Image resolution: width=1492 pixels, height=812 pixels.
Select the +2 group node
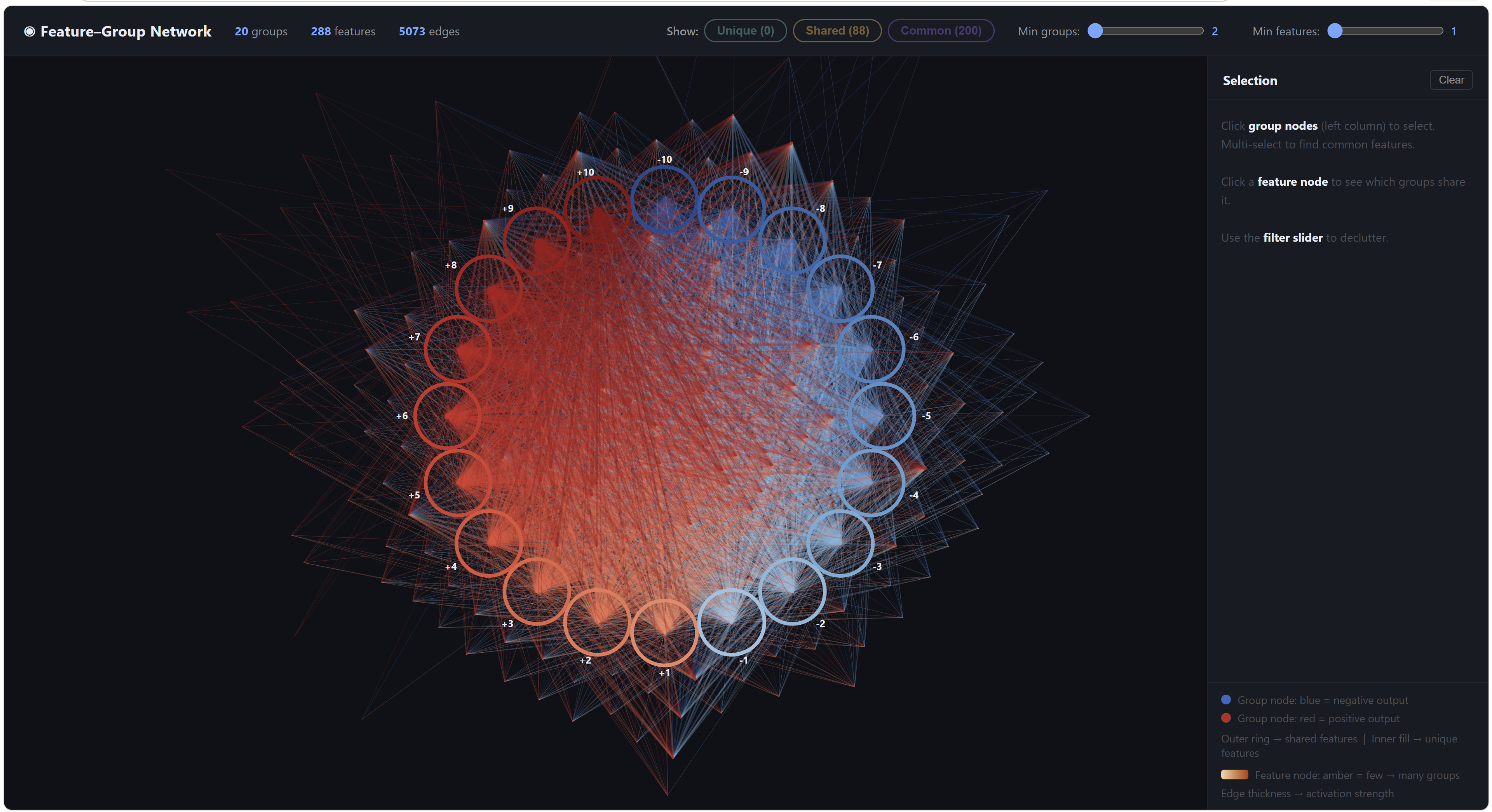click(x=596, y=622)
